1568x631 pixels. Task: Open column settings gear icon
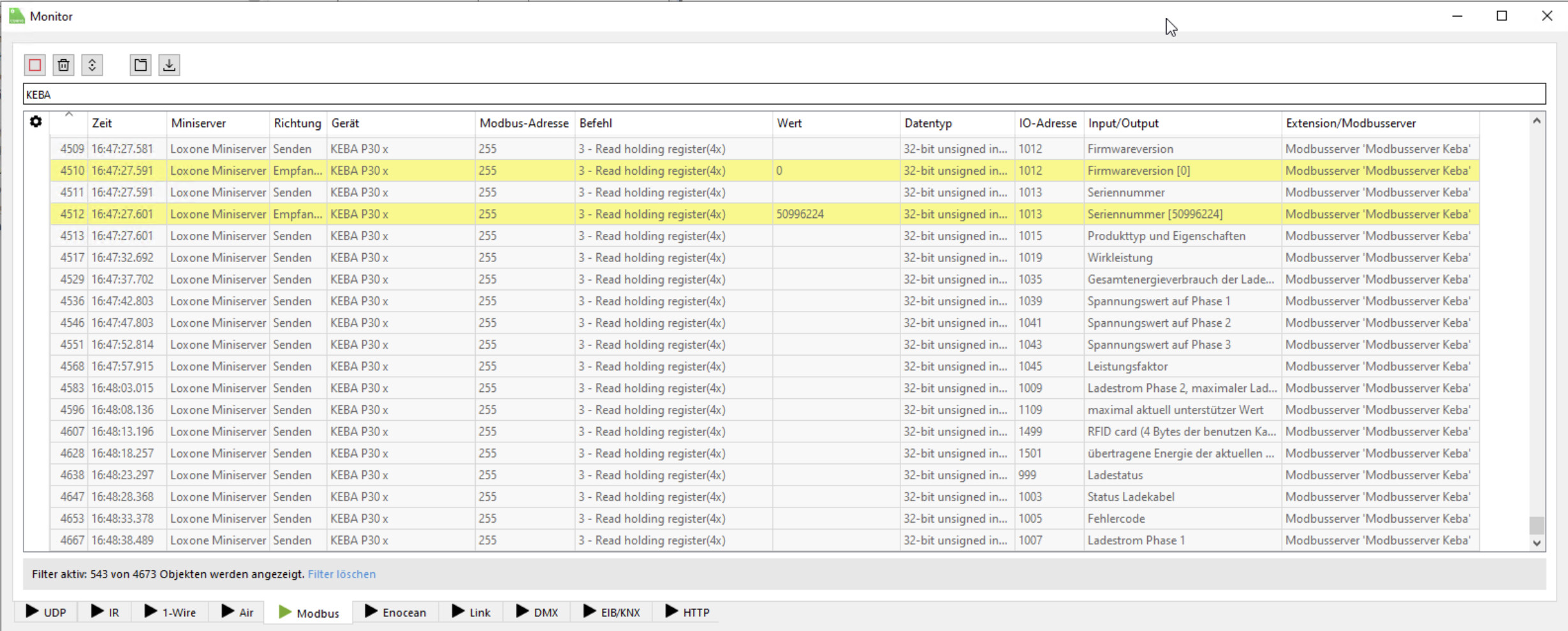point(36,121)
